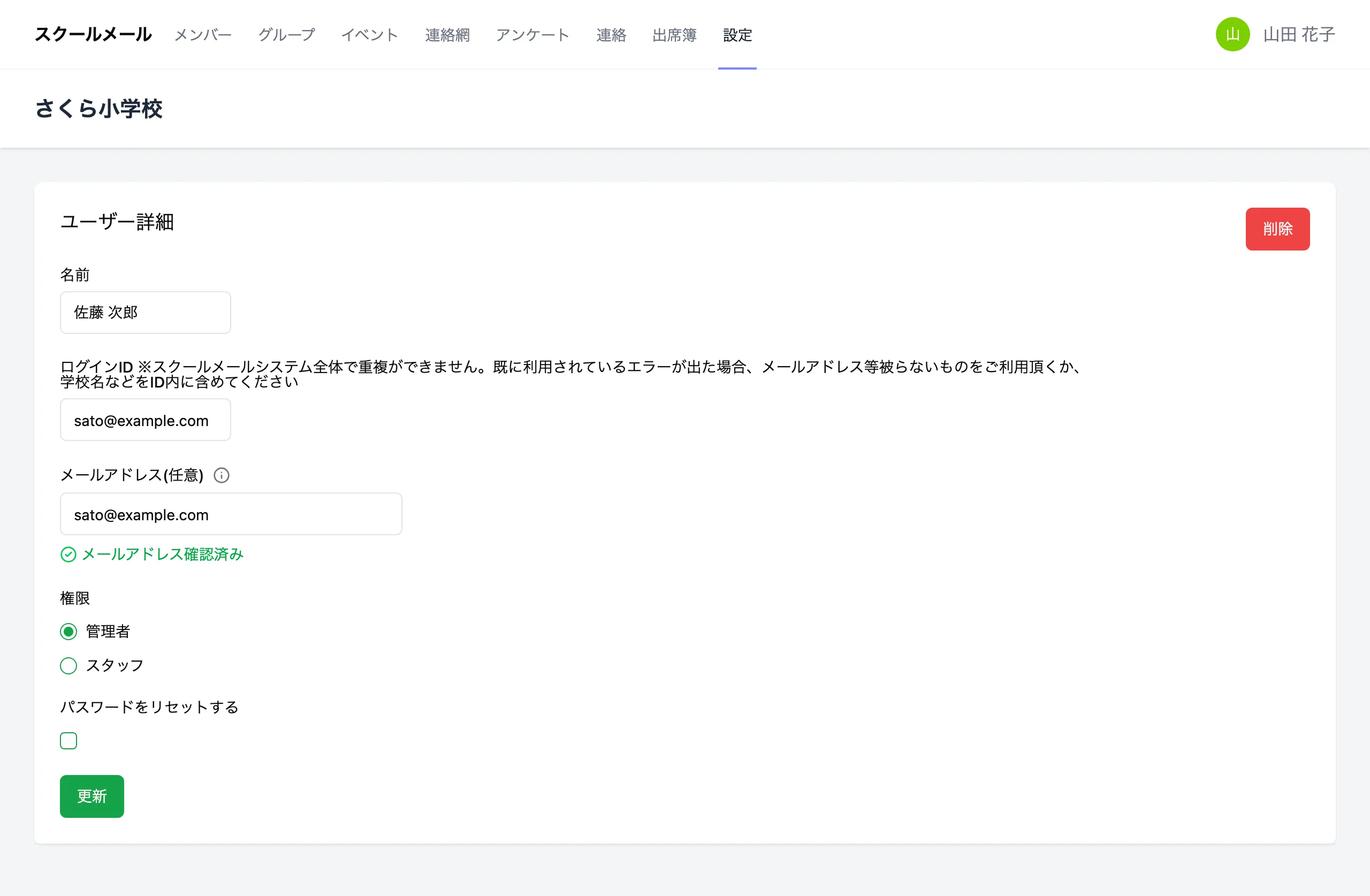This screenshot has height=896, width=1370.
Task: Go to the 連絡 tab
Action: tap(611, 35)
